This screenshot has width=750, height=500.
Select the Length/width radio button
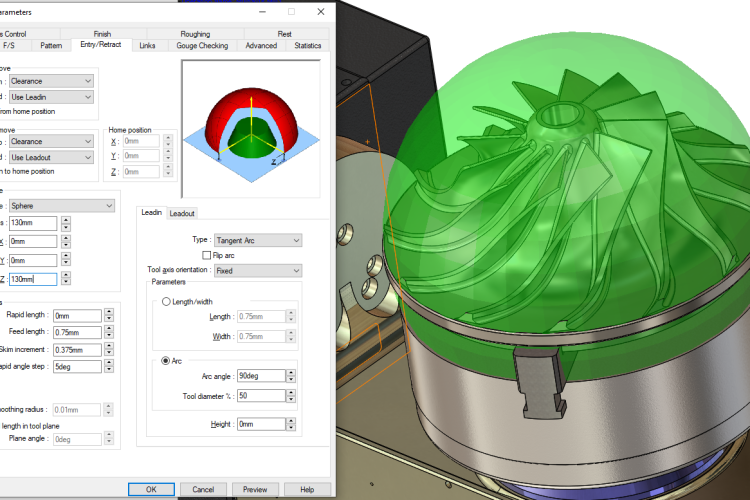click(x=166, y=301)
